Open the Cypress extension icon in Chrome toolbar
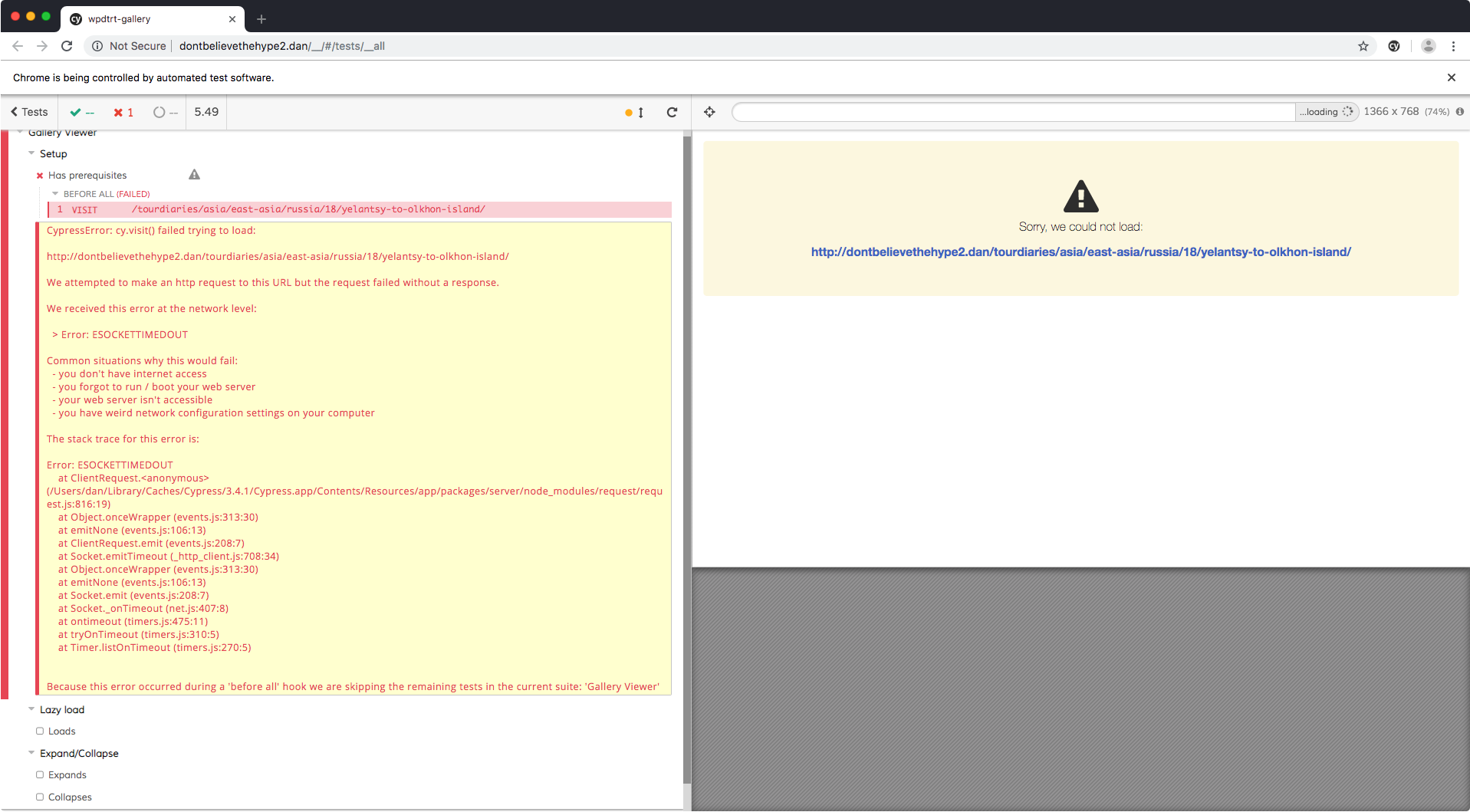Screen dimensions: 1470x812 [x=1393, y=46]
